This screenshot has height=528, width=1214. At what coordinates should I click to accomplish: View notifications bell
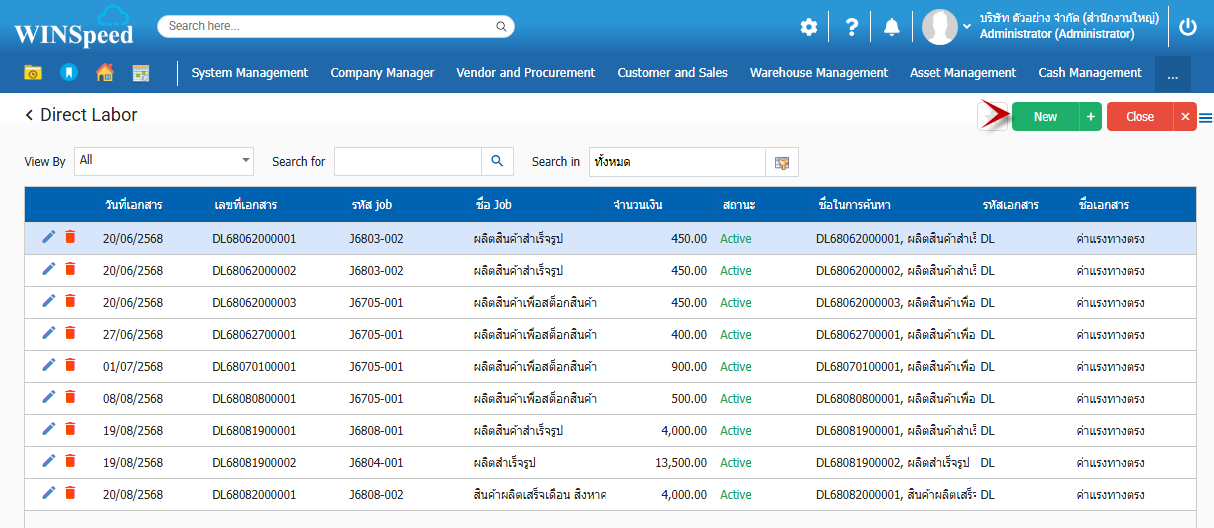[x=892, y=27]
